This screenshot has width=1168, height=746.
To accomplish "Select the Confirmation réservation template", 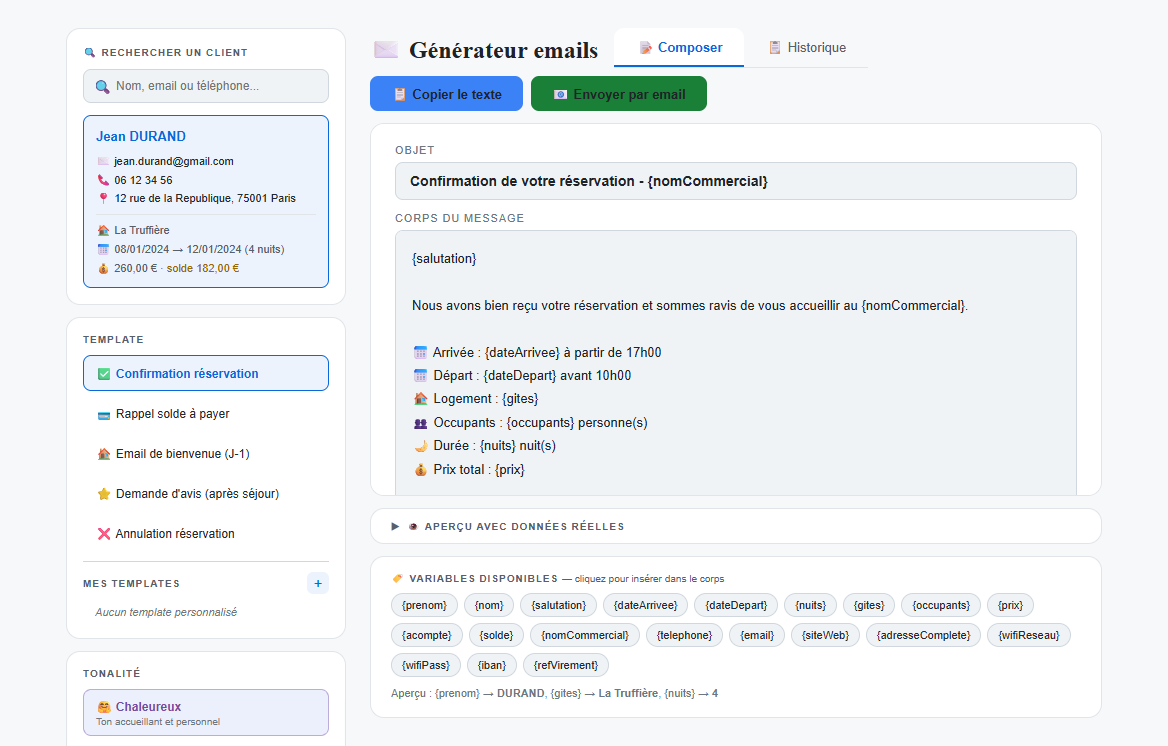I will click(x=206, y=373).
